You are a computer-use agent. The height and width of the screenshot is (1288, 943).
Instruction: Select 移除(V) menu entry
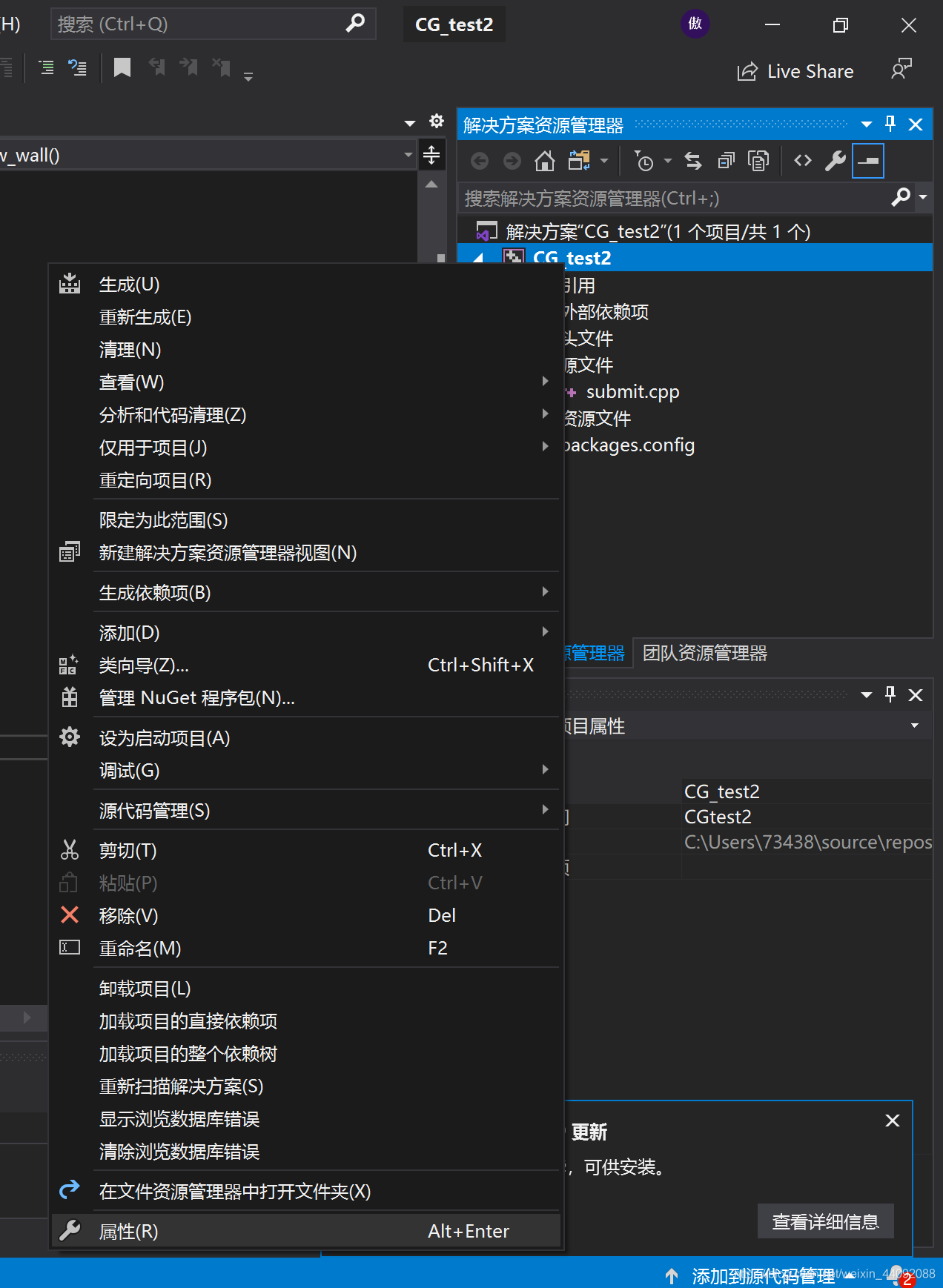tap(305, 916)
